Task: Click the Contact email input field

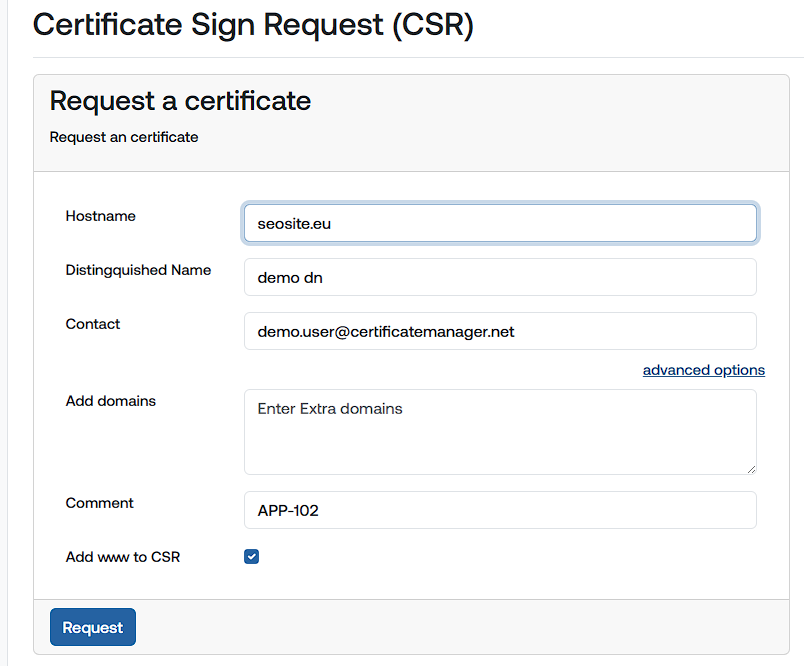Action: pyautogui.click(x=500, y=331)
